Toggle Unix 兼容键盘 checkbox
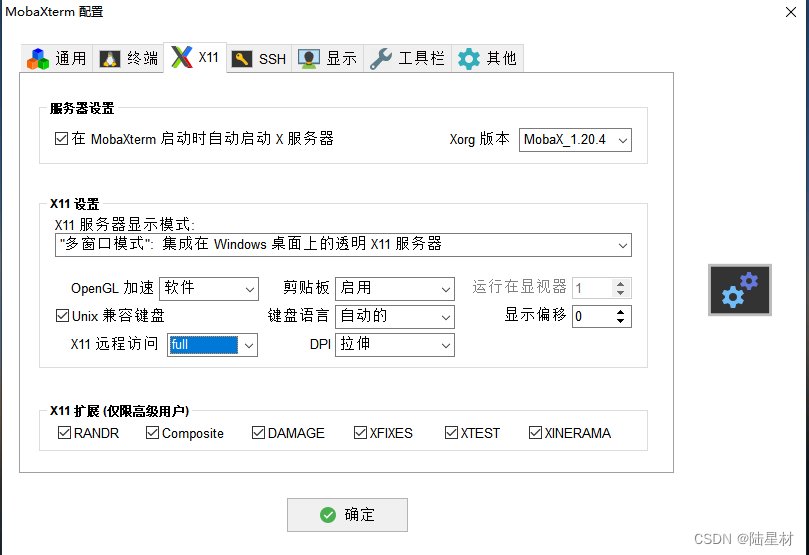 pos(62,316)
